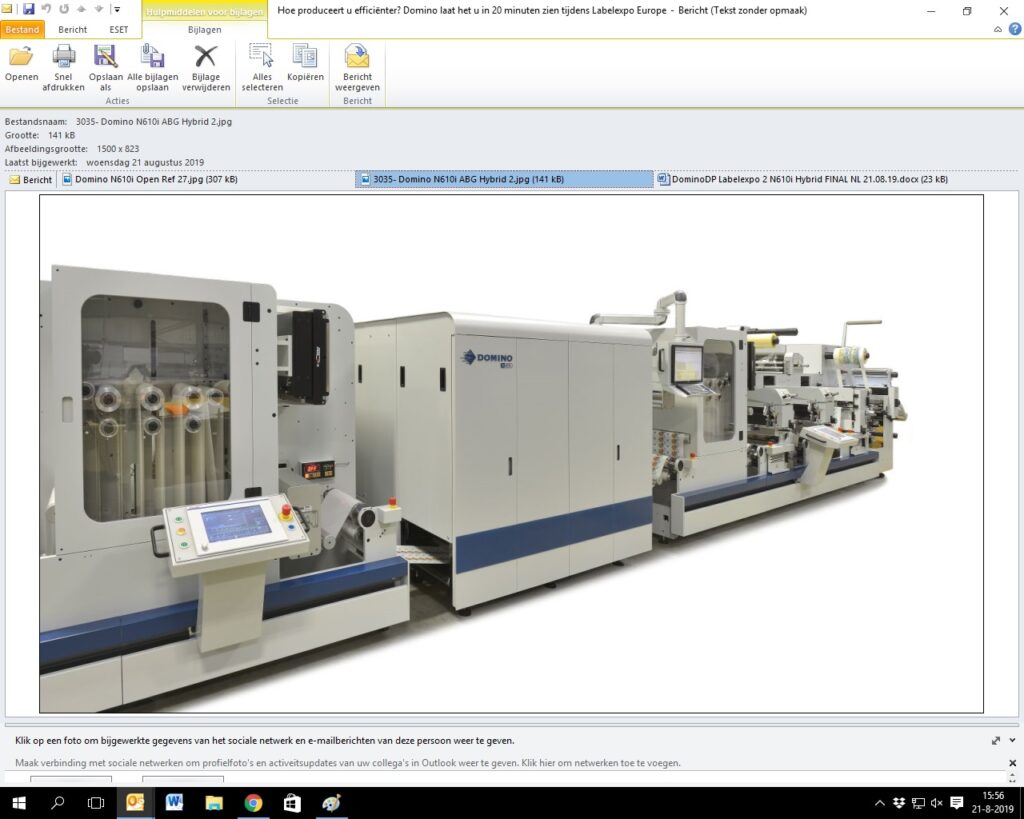The width and height of the screenshot is (1024, 819).
Task: Collapse the people pane chevron
Action: (x=1012, y=741)
